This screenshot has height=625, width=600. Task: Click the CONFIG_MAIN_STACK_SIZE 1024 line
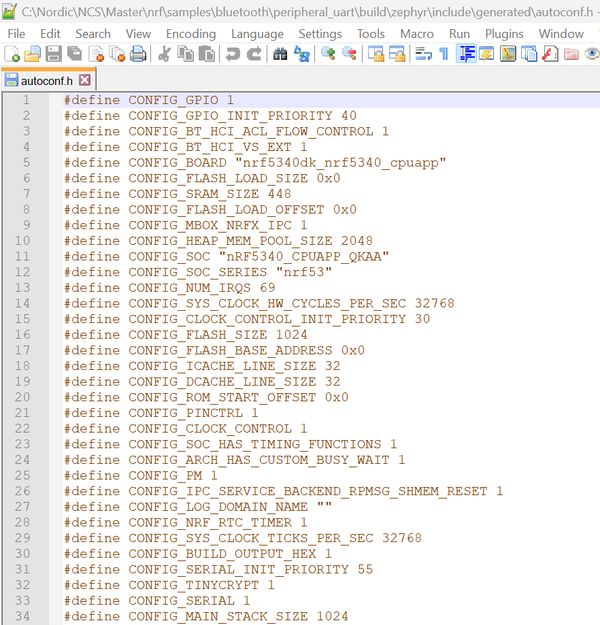(206, 616)
